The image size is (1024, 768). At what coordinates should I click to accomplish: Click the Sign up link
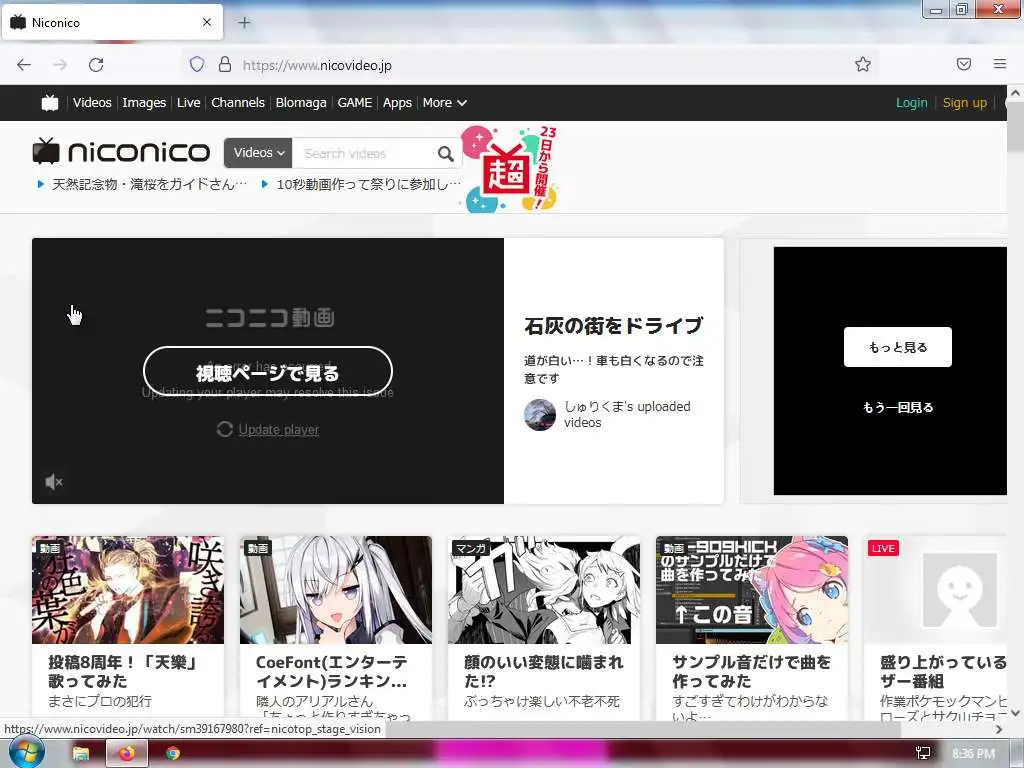965,103
